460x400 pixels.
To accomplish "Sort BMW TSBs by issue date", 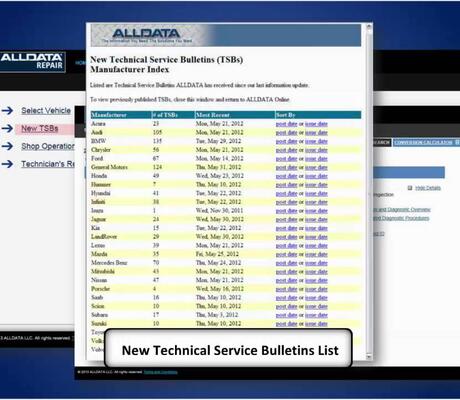I will (x=316, y=141).
